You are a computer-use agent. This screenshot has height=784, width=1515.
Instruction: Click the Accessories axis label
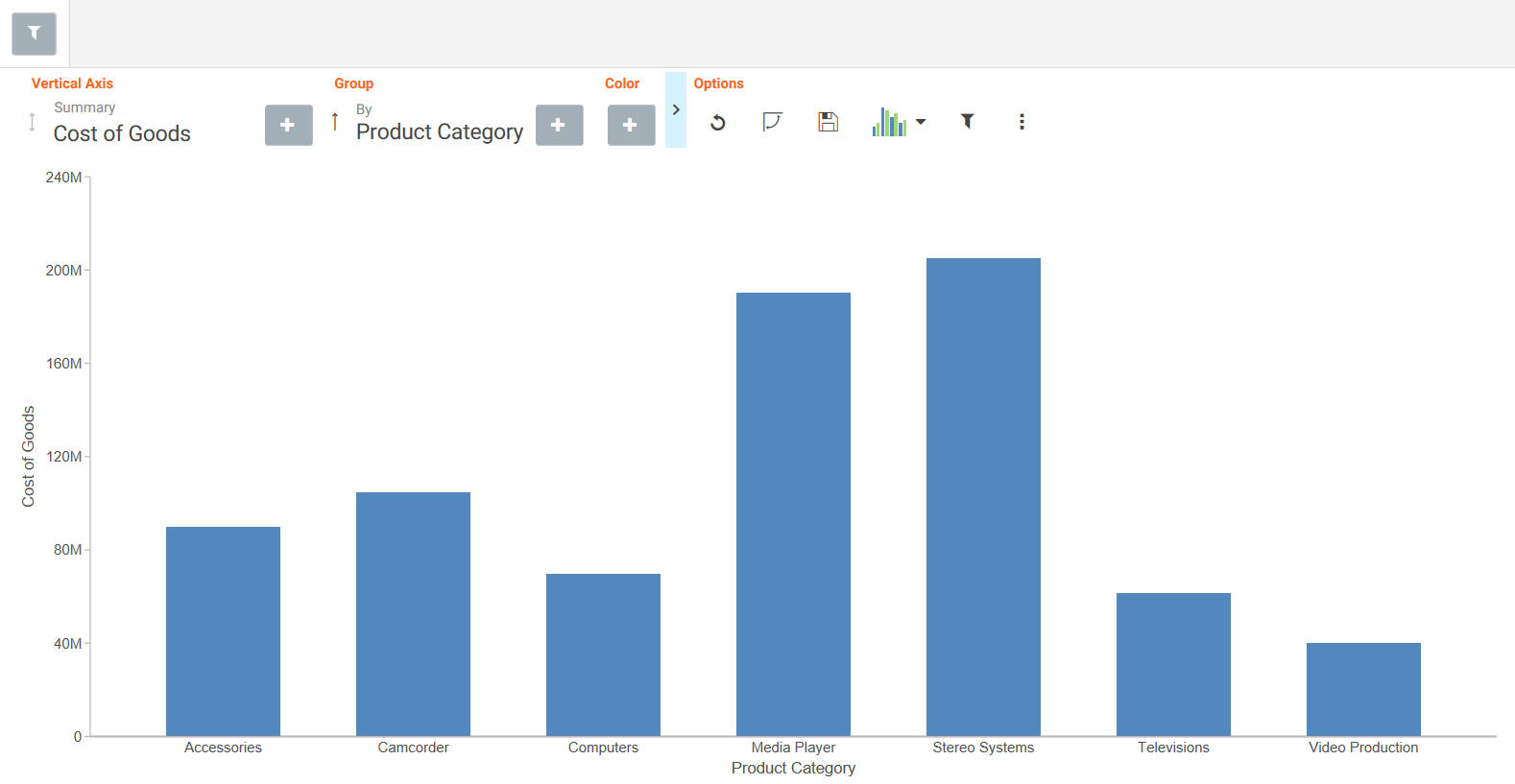(223, 748)
